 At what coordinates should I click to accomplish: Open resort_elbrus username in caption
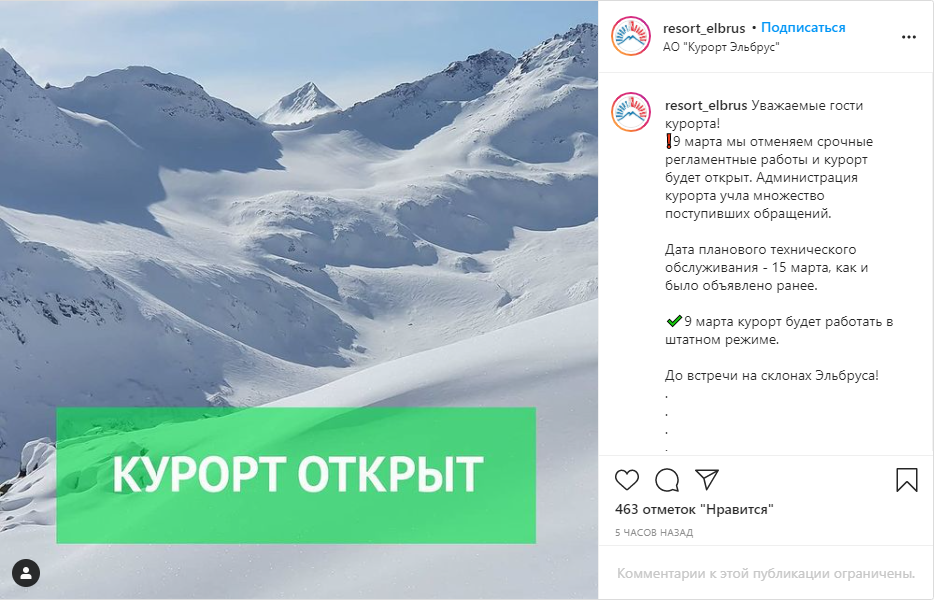coord(706,105)
